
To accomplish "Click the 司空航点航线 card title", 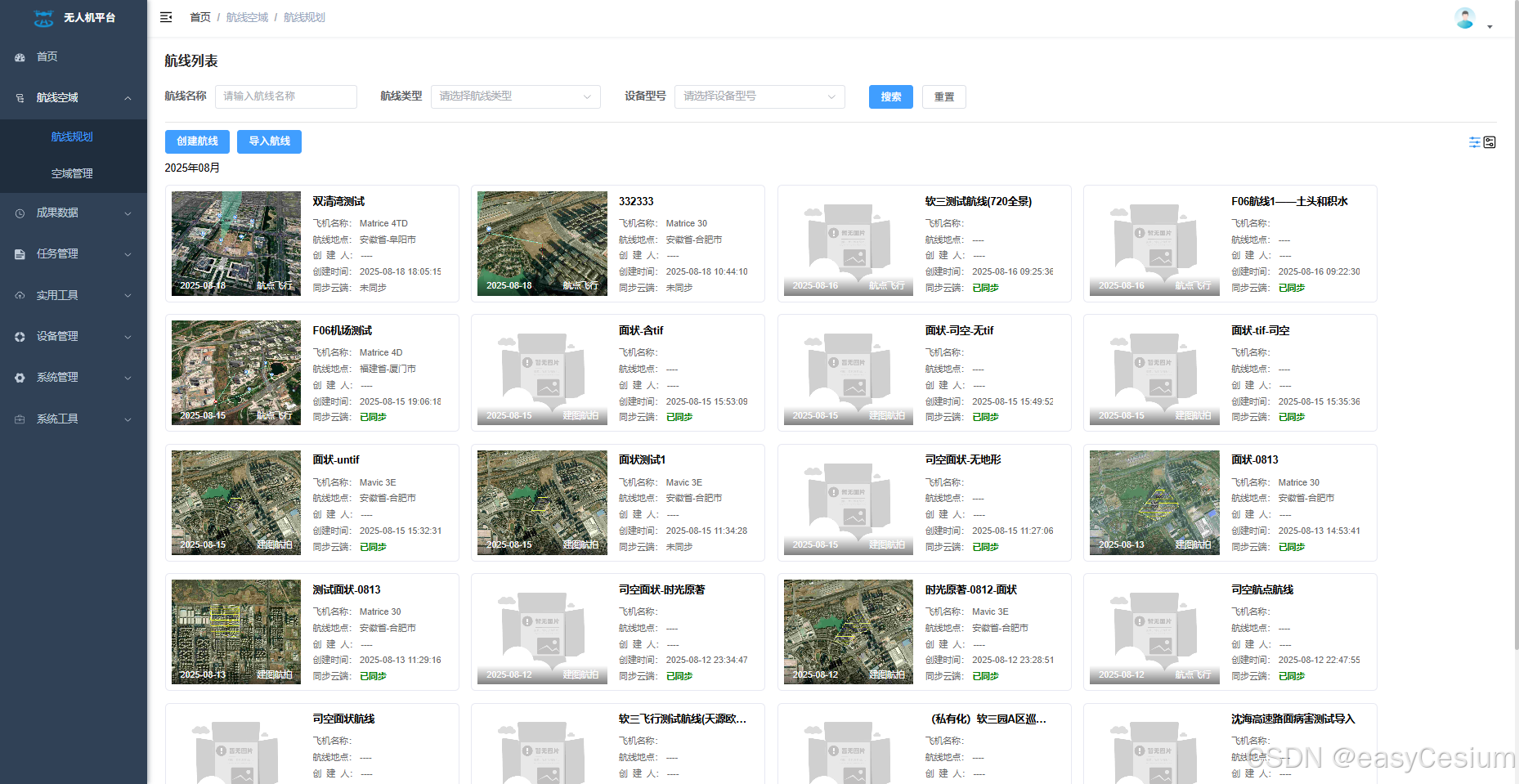I will click(1262, 589).
